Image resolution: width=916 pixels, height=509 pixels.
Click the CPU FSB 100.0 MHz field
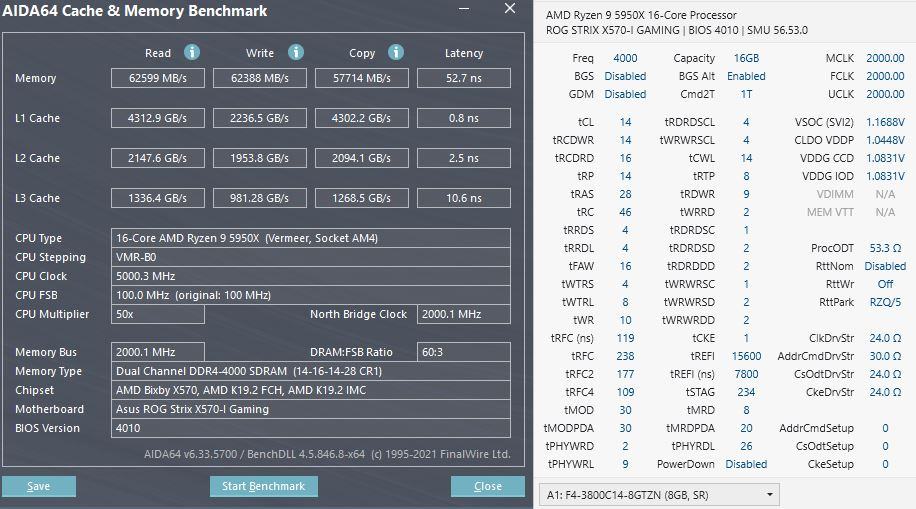click(x=311, y=295)
